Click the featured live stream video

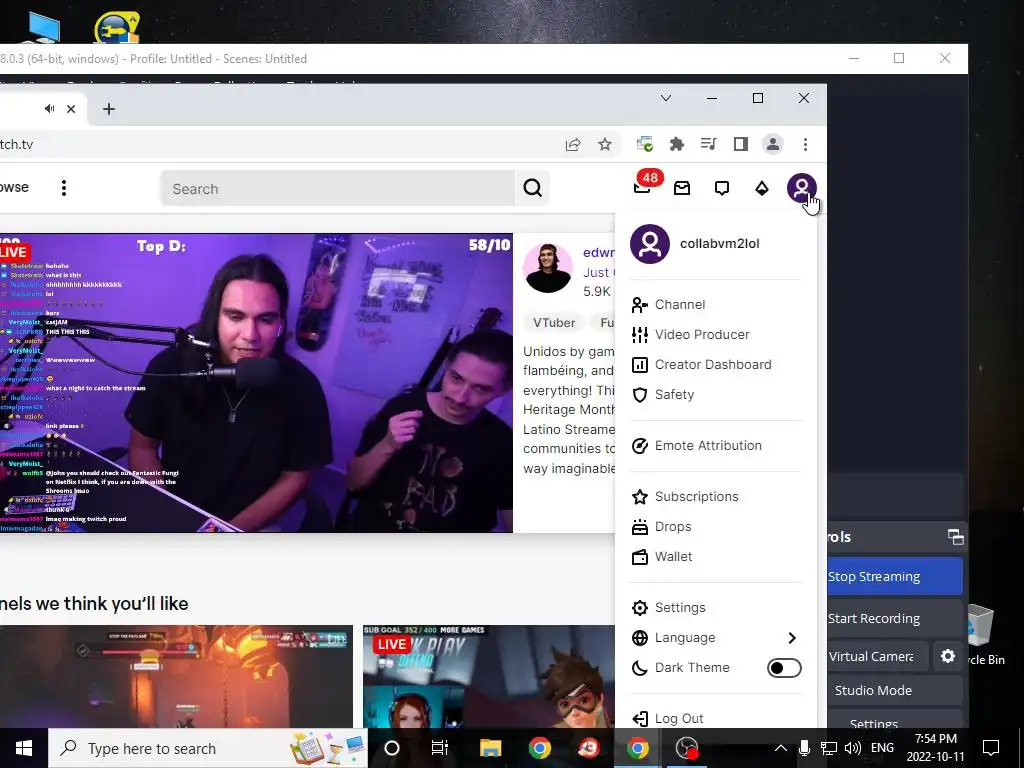point(256,383)
